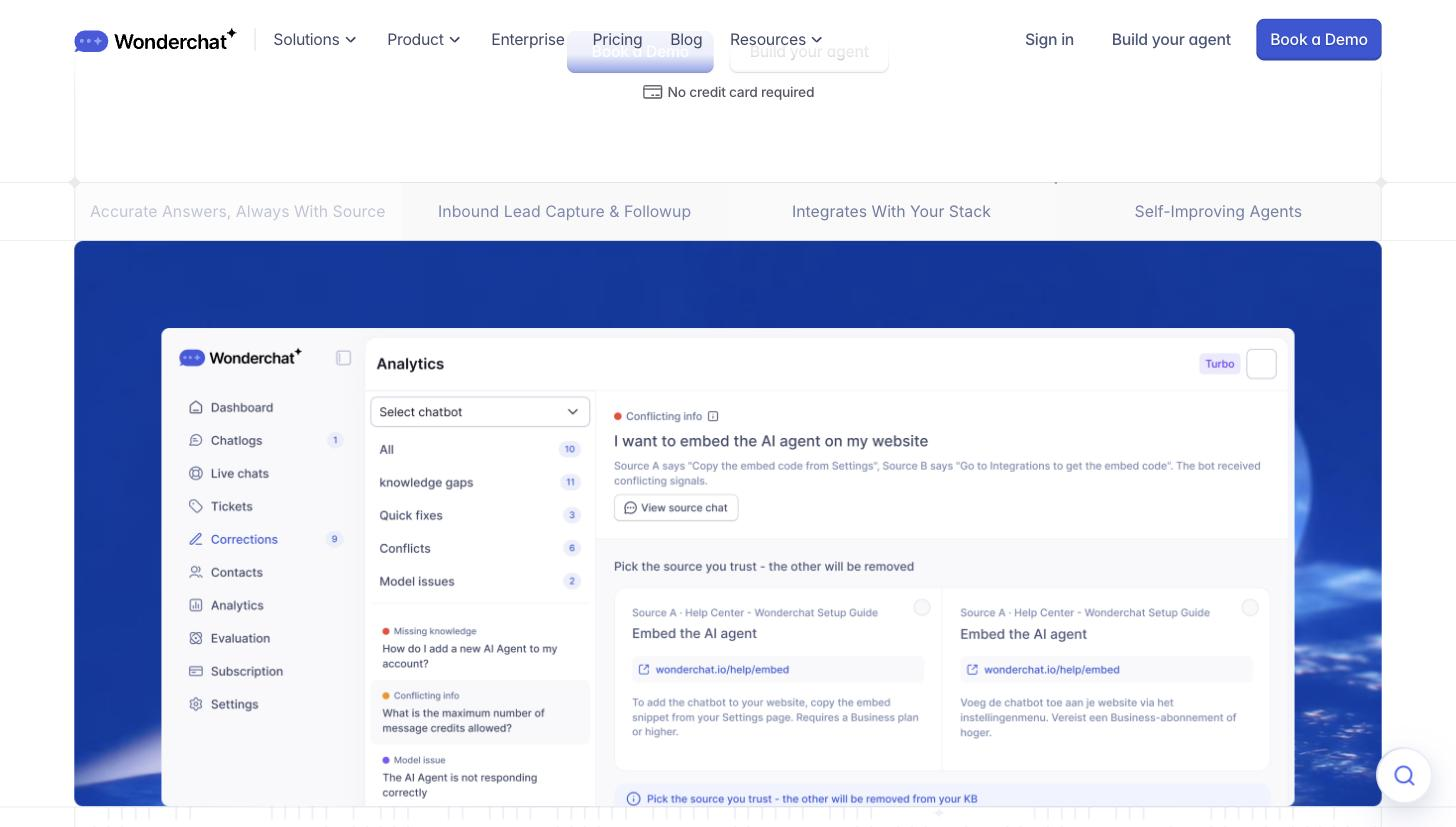Open 'maximum number of message credits' item
This screenshot has height=827, width=1456.
pos(480,713)
